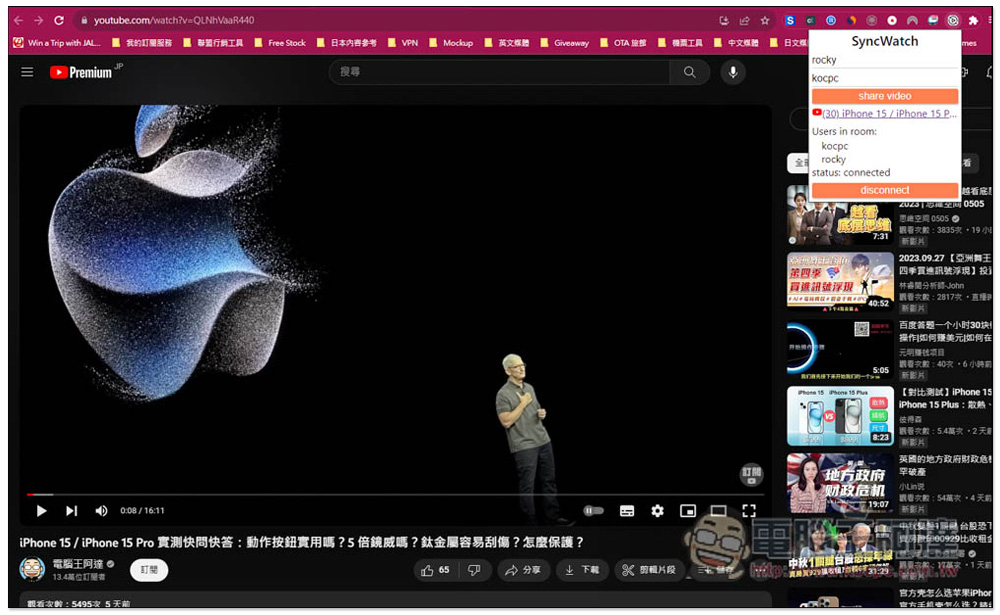Enable miniplayer mode
Screen dimensions: 1000x615
688,511
